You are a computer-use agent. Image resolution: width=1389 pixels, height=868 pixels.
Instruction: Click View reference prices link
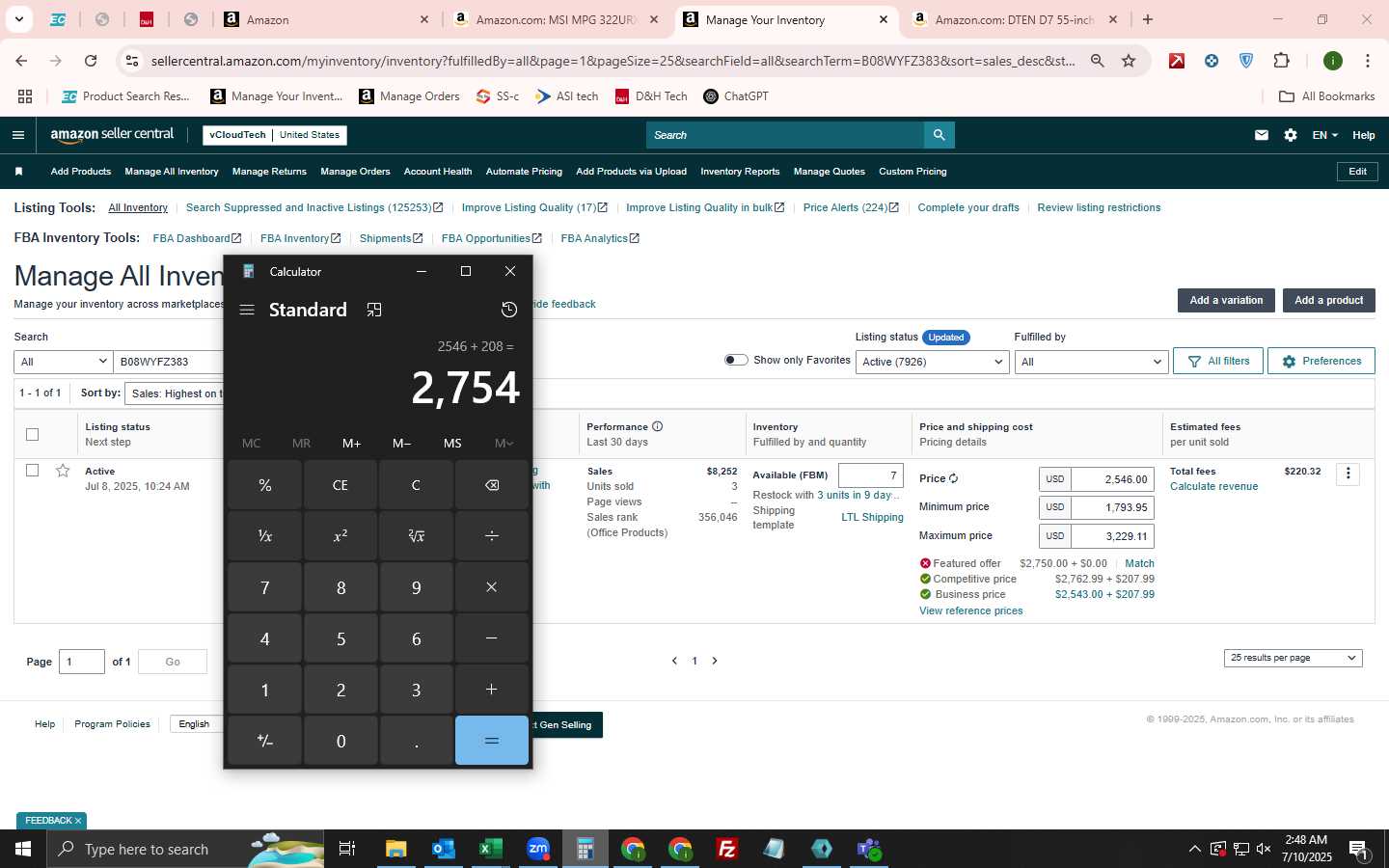coord(970,610)
